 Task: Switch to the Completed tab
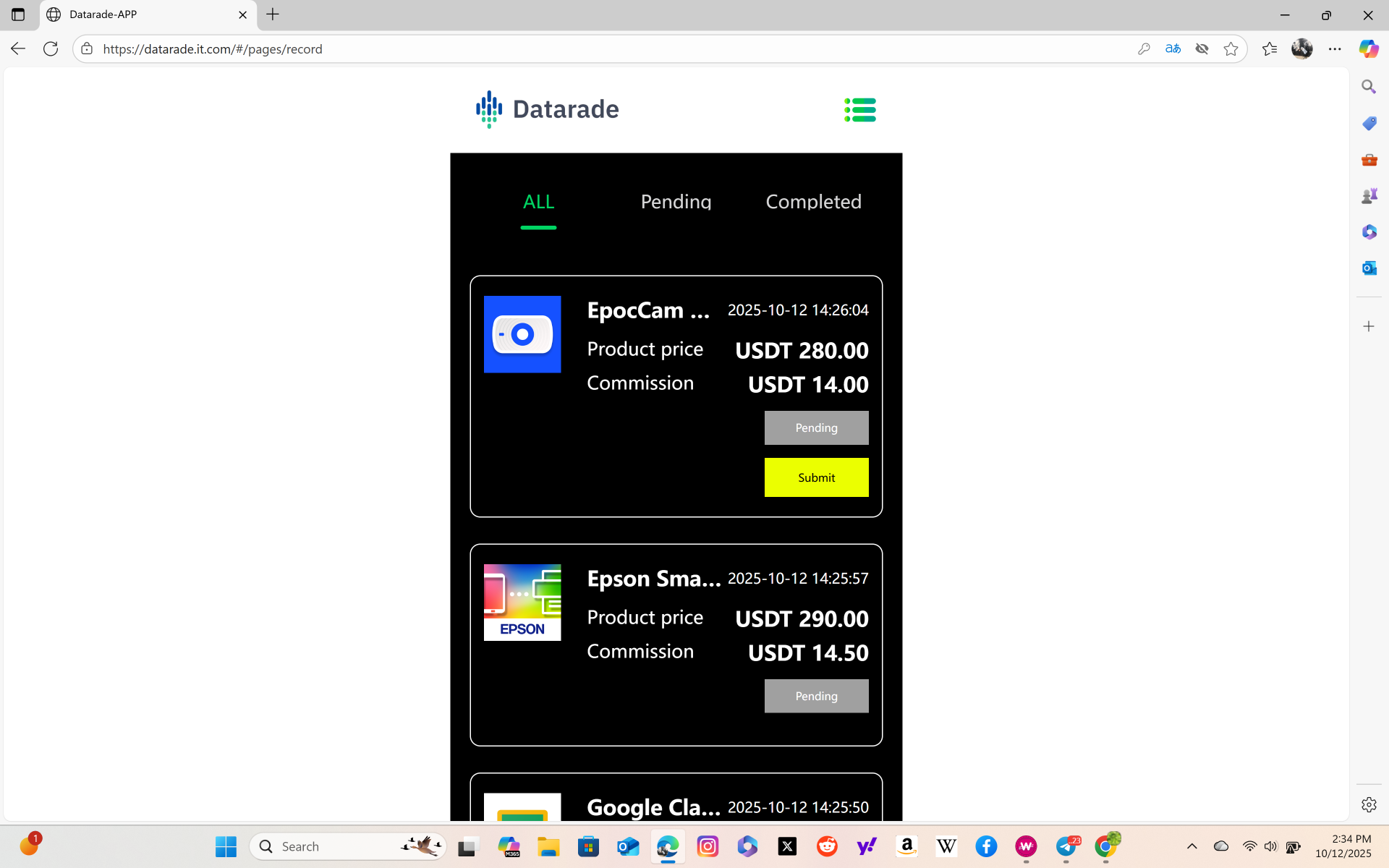813,202
